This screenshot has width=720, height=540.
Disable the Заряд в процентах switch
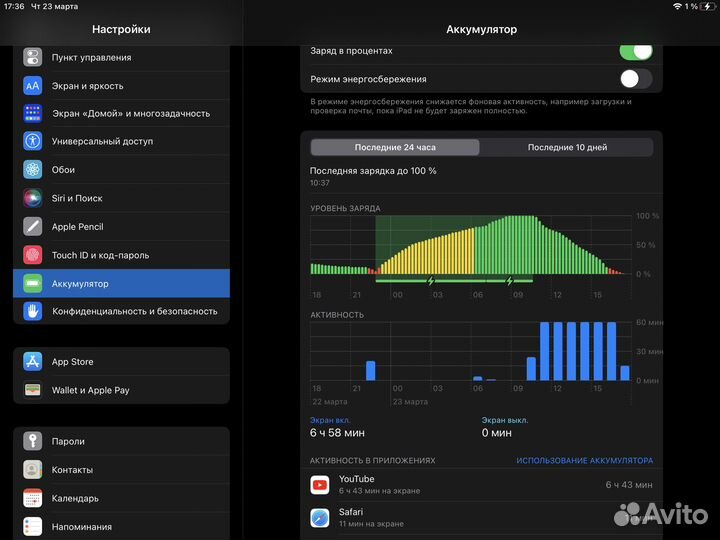coord(635,50)
